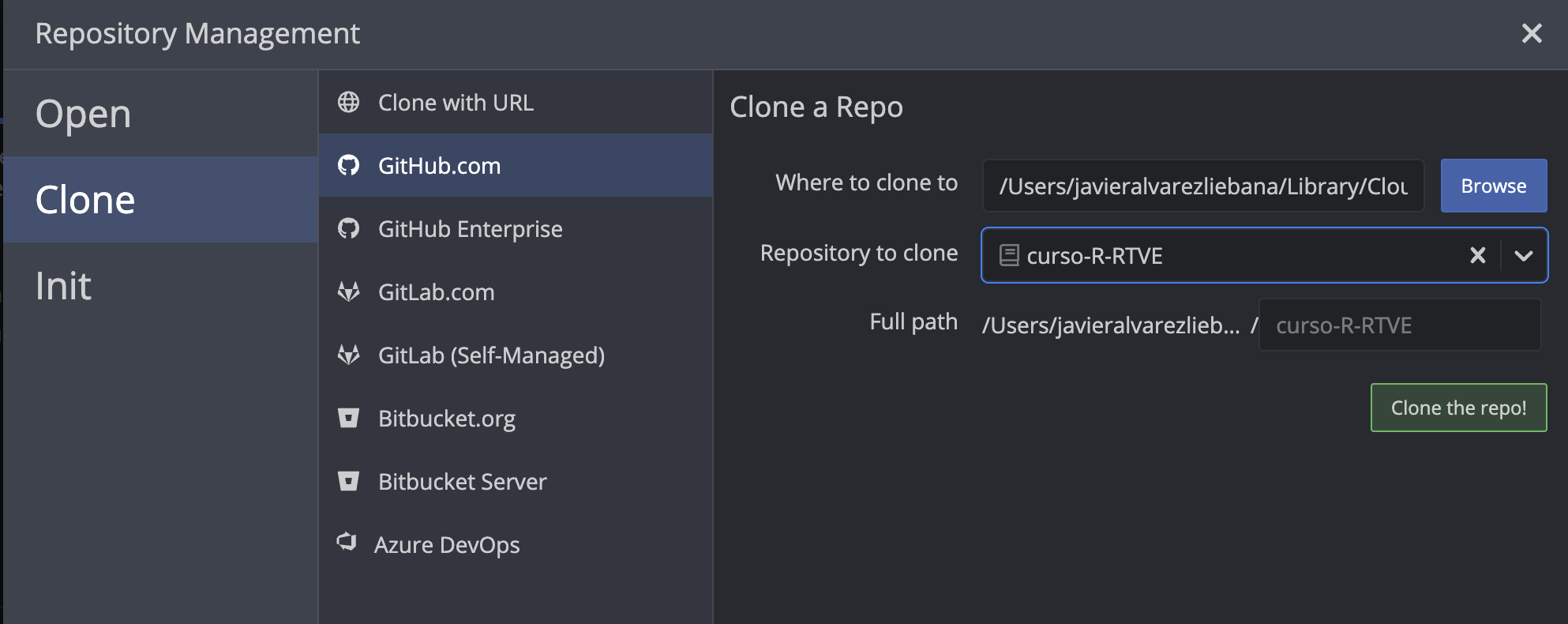Click the Where to clone to path field
1568x624 pixels.
coord(1202,186)
